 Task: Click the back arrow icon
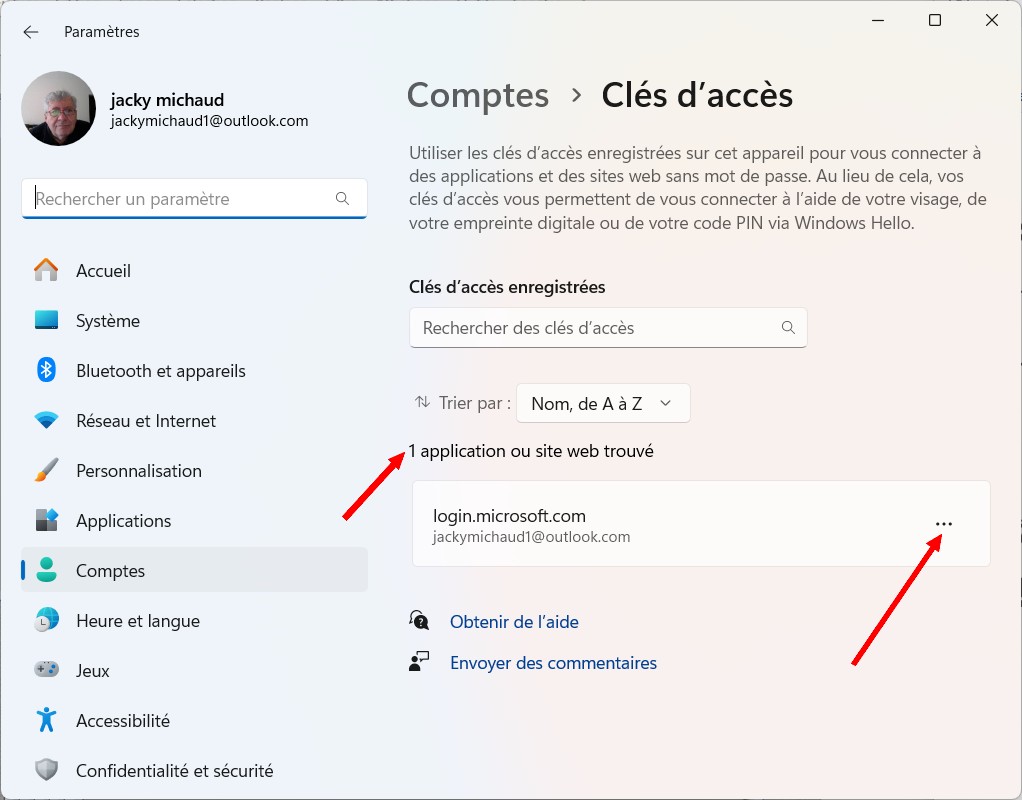click(31, 32)
